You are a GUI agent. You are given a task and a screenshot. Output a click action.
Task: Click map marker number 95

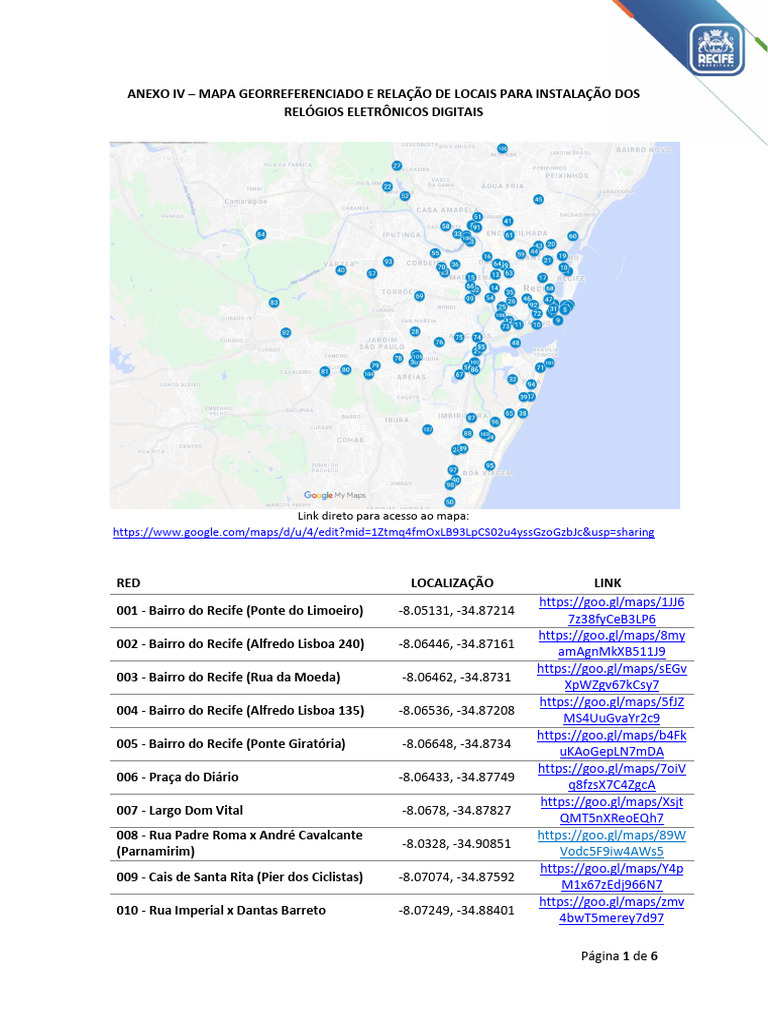[x=490, y=466]
